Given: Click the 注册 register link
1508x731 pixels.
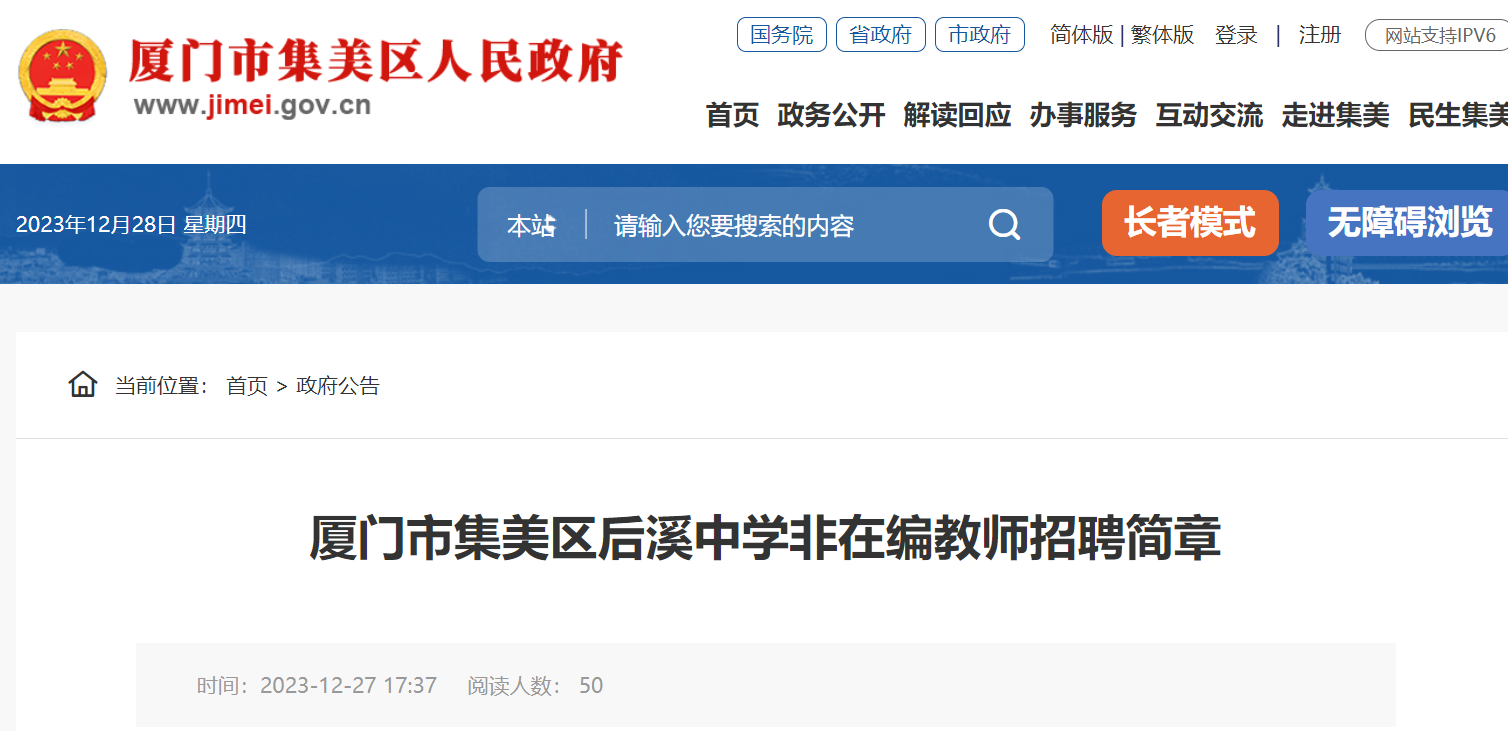Looking at the screenshot, I should click(x=1320, y=35).
